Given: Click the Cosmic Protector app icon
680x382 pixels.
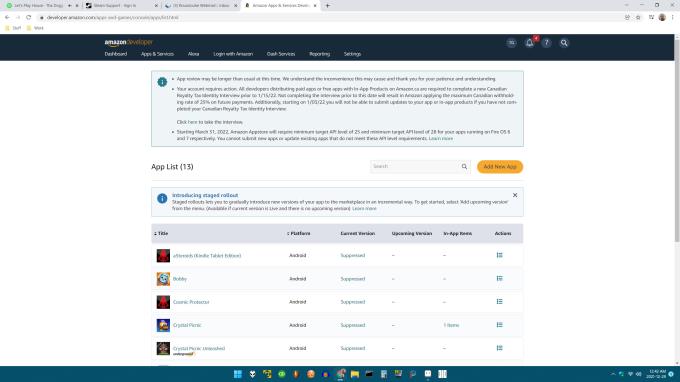Looking at the screenshot, I should click(163, 302).
